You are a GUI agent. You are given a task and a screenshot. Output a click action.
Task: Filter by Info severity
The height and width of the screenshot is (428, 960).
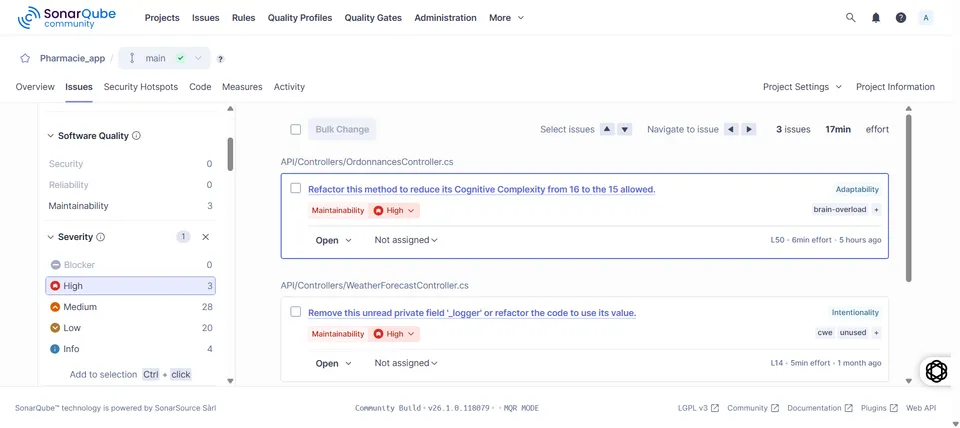[130, 348]
